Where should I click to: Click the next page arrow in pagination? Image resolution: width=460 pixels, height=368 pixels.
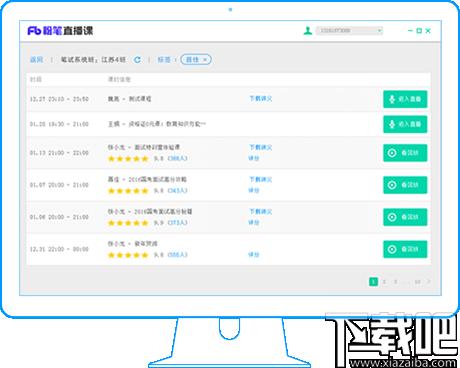[429, 282]
